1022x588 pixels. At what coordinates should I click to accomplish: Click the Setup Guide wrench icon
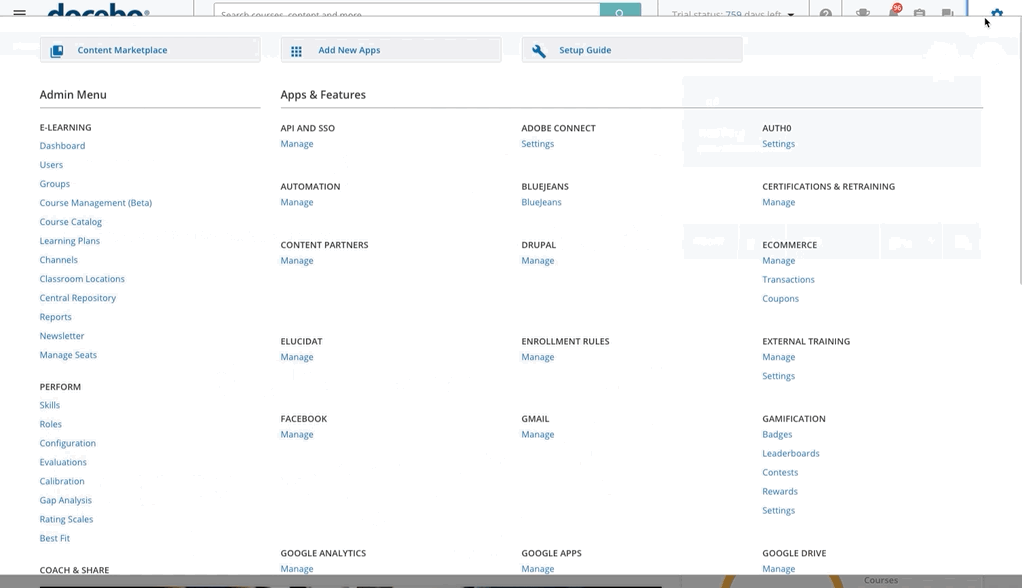539,51
